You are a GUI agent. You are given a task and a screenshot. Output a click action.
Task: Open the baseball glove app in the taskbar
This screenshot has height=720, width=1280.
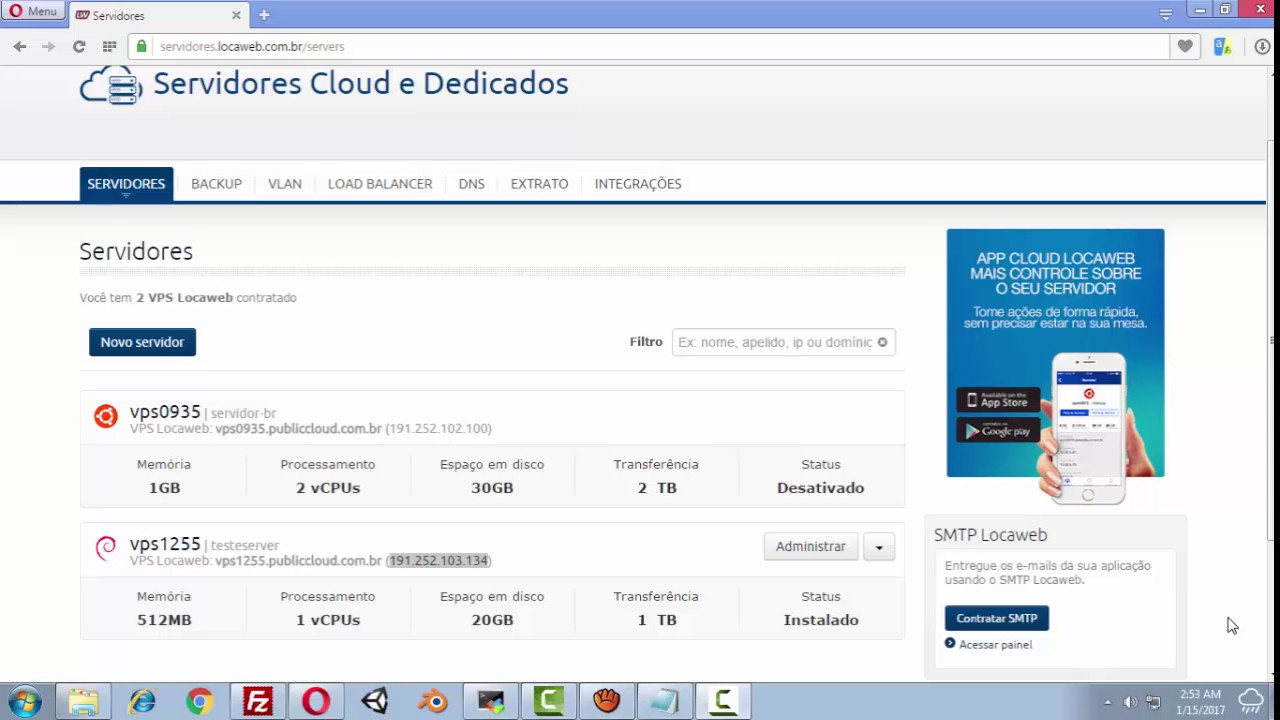click(607, 701)
